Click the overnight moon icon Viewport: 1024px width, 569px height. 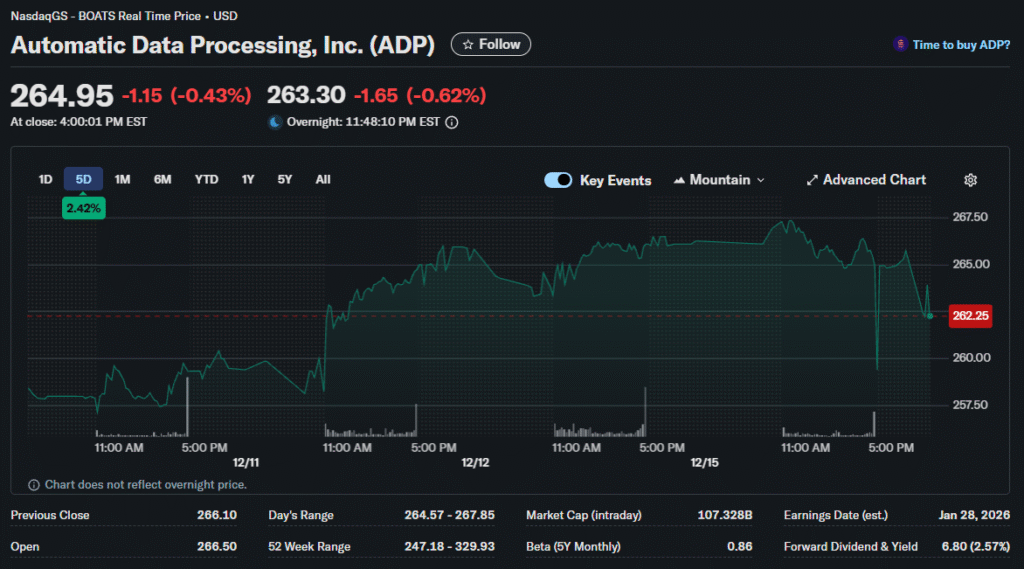276,122
